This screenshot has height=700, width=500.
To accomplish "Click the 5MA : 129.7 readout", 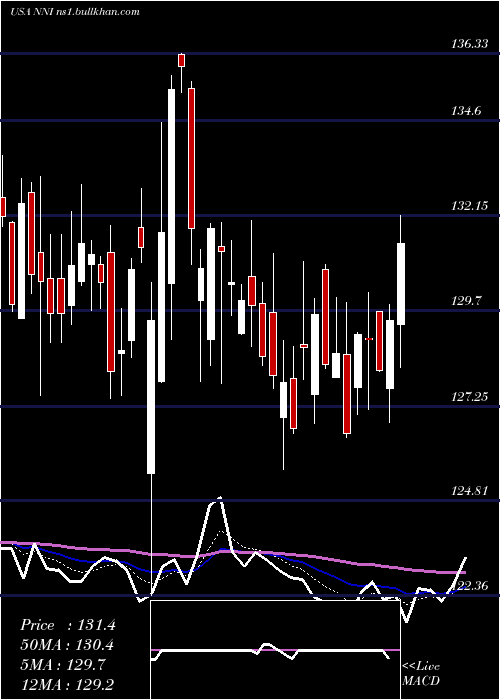I will point(63,665).
